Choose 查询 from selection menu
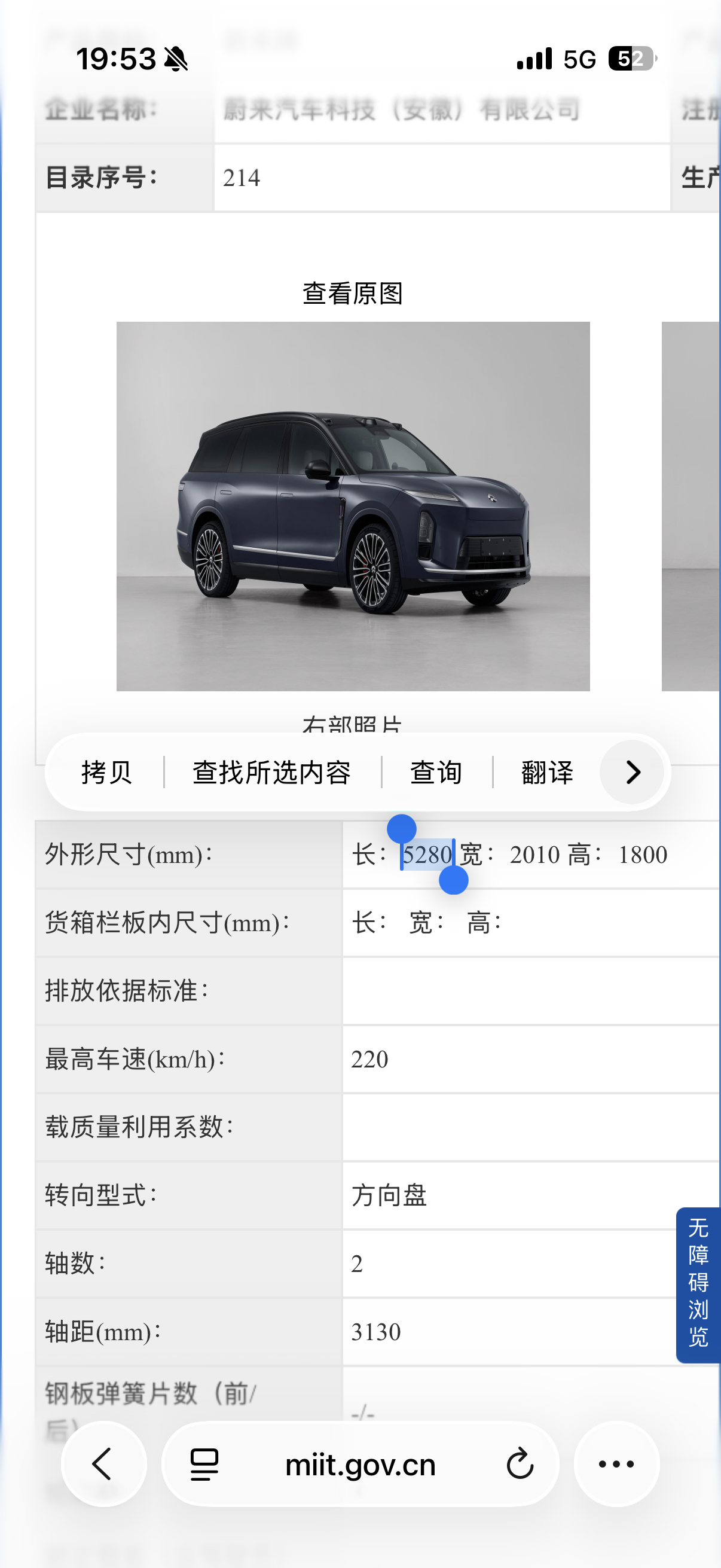This screenshot has height=1568, width=721. pyautogui.click(x=436, y=773)
